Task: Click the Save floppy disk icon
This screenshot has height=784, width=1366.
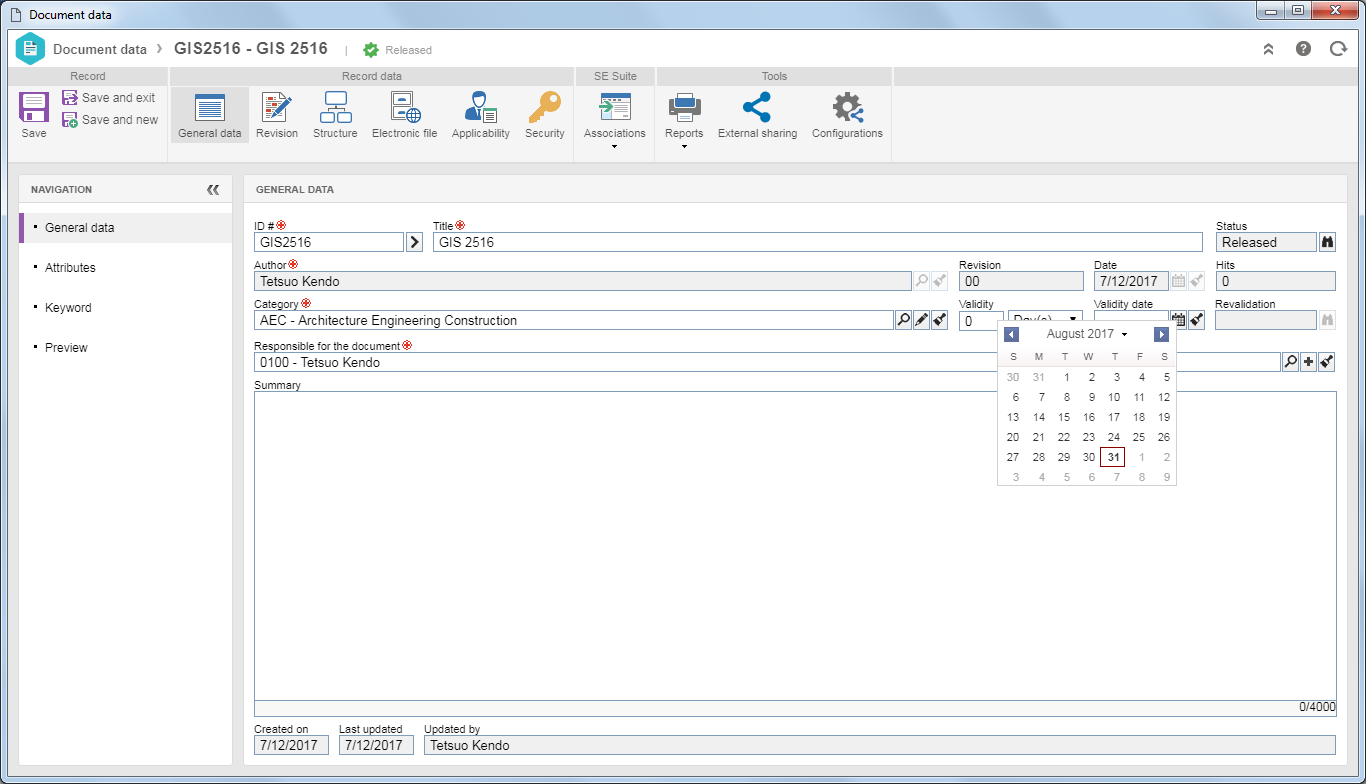Action: [x=34, y=107]
